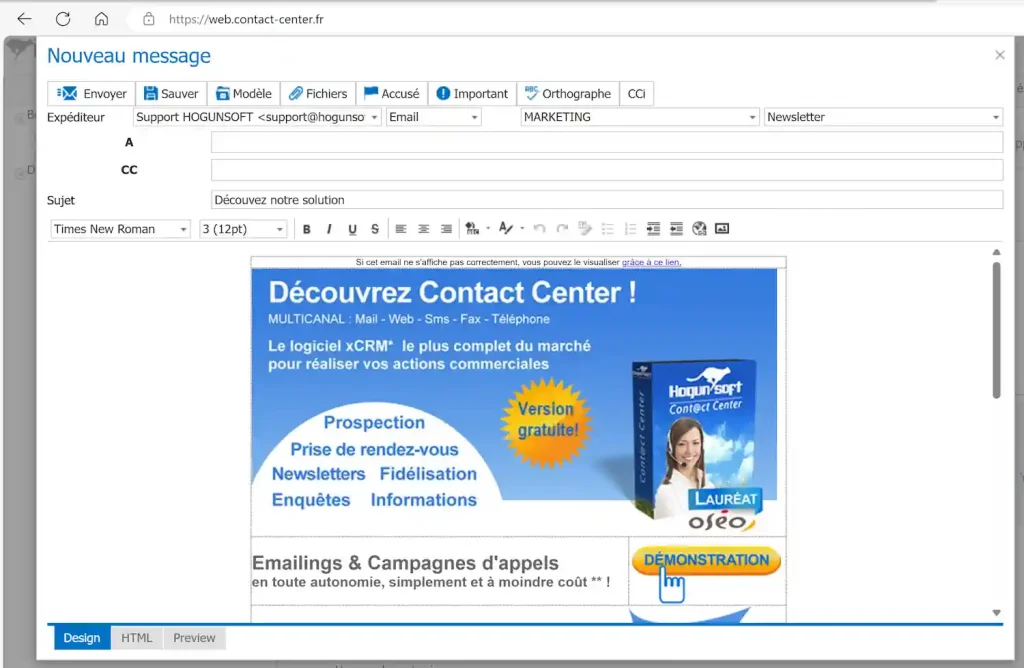Open font color dropdown arrow
The width and height of the screenshot is (1024, 668).
coord(522,229)
